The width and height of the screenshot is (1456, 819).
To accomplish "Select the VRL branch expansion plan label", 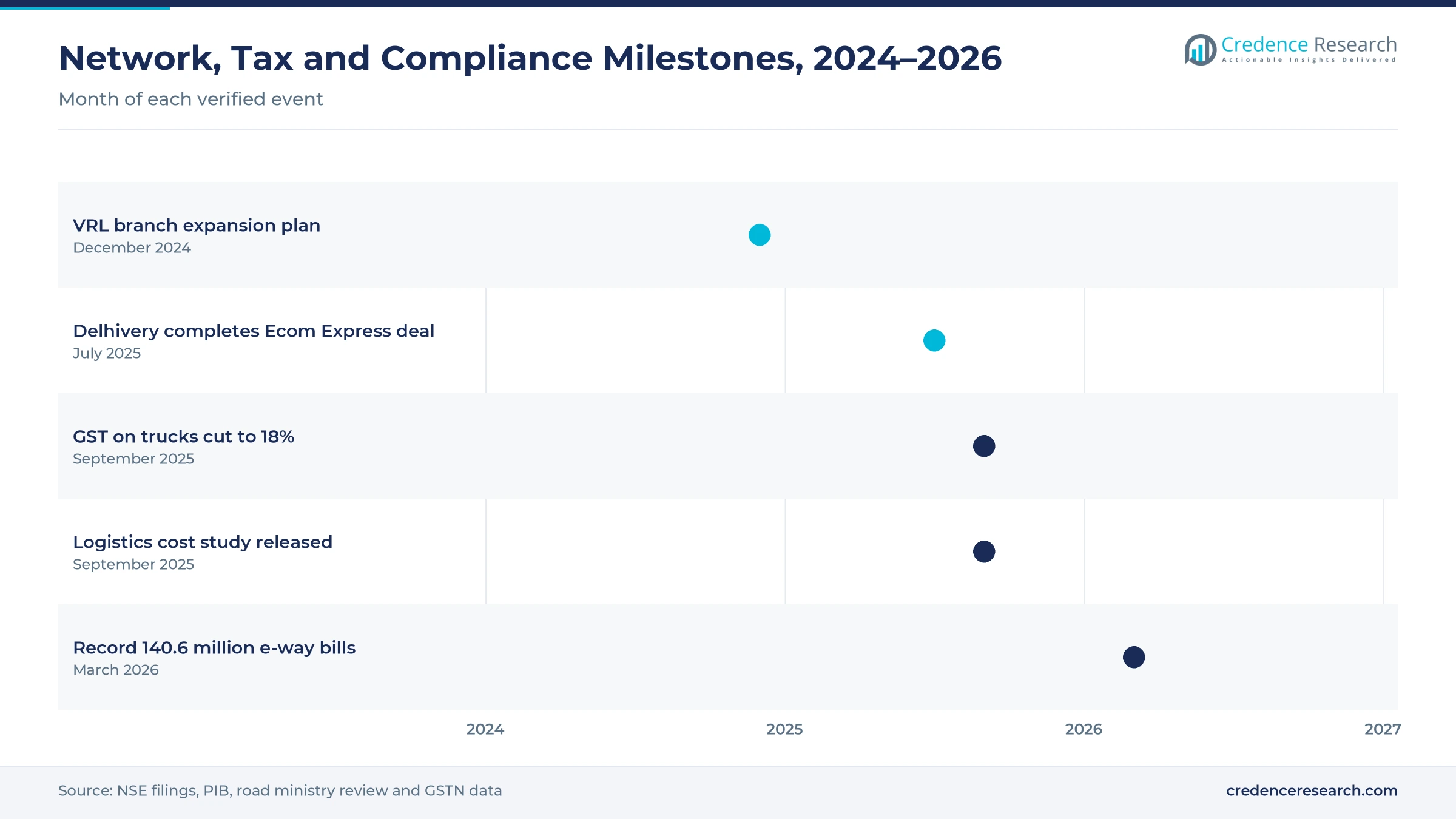I will tap(197, 226).
